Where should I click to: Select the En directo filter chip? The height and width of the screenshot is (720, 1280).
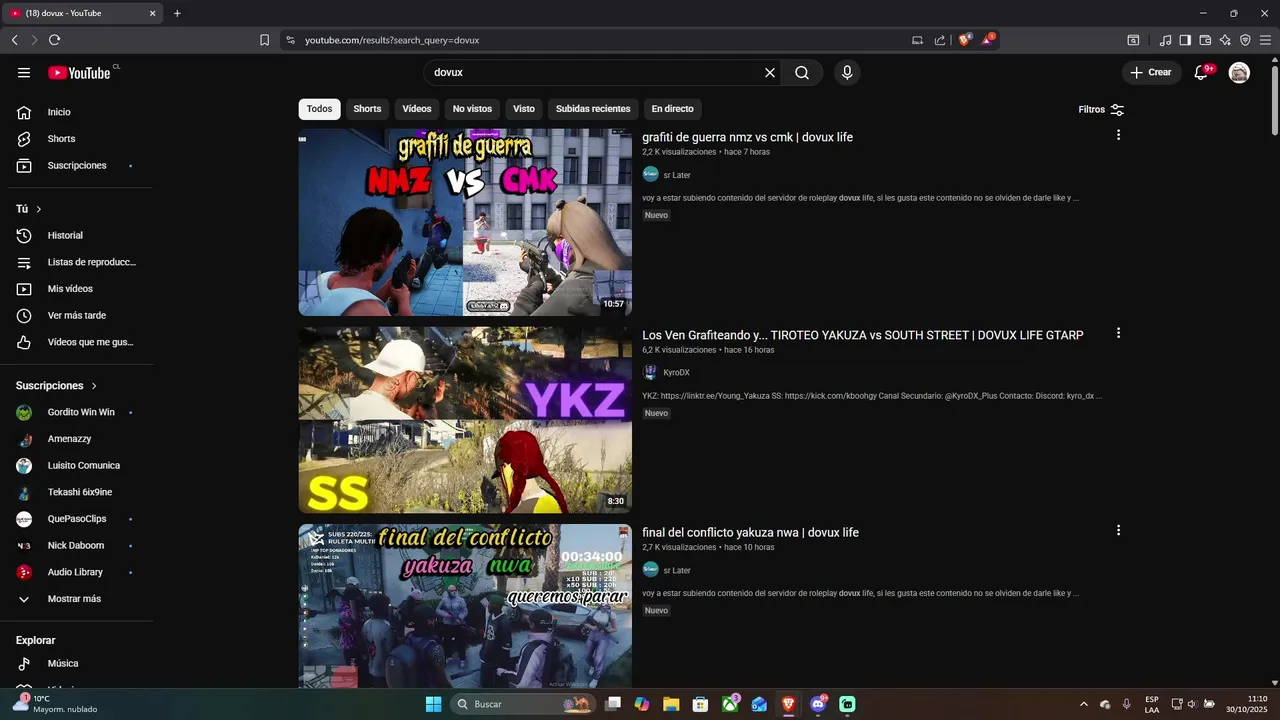(x=672, y=109)
